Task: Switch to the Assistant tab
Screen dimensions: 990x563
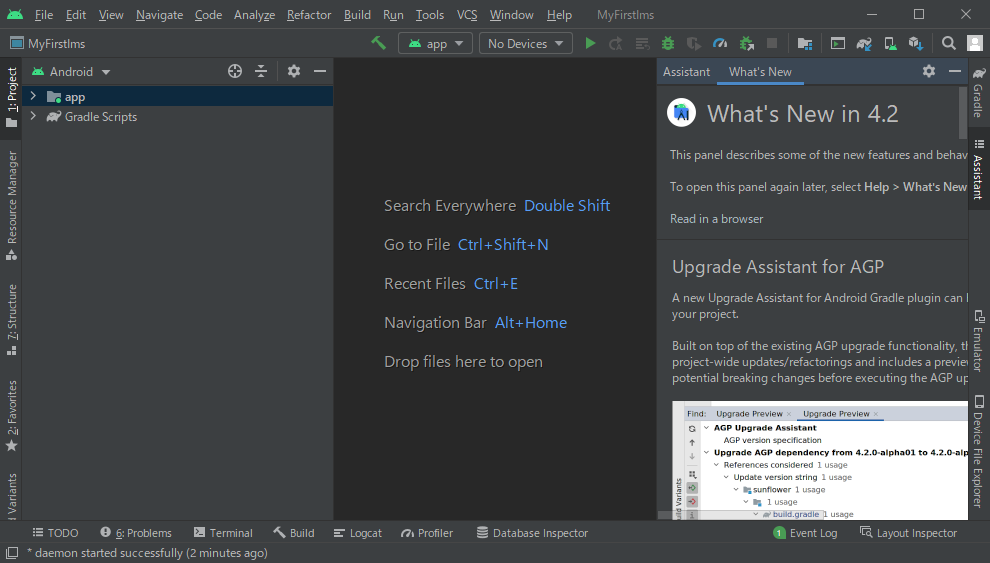Action: [x=686, y=71]
